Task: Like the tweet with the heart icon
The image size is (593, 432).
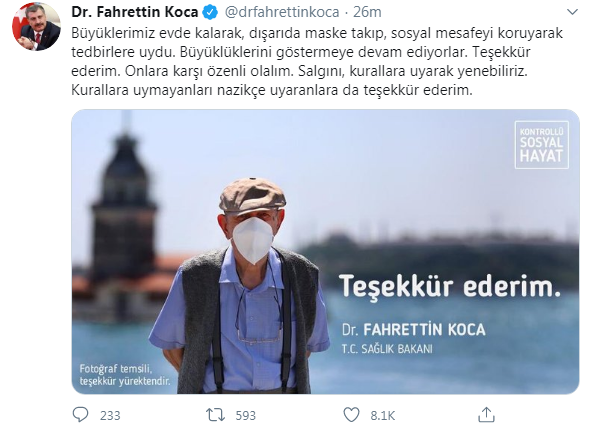Action: pyautogui.click(x=351, y=415)
